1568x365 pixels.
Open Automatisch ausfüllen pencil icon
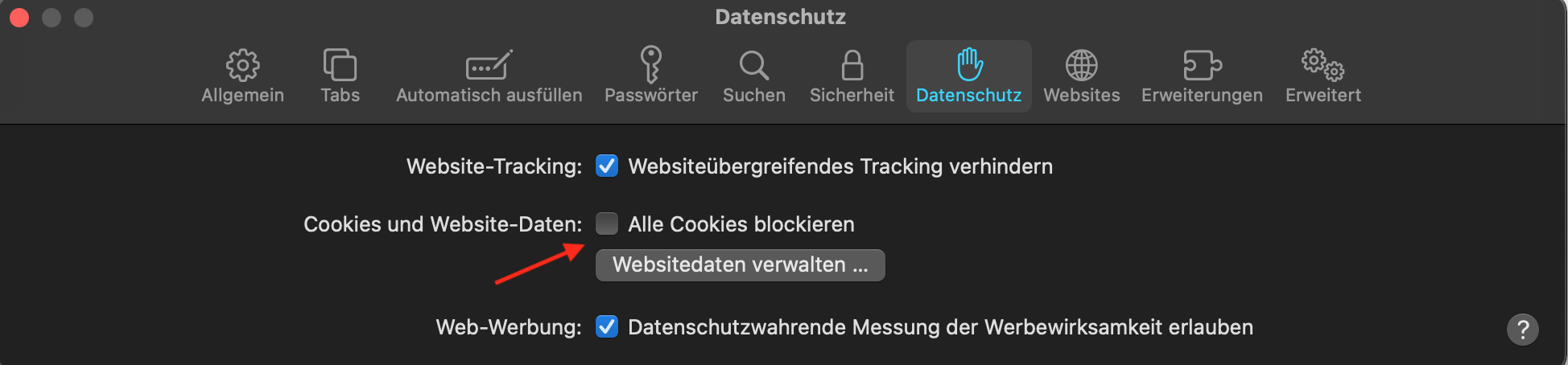point(489,65)
